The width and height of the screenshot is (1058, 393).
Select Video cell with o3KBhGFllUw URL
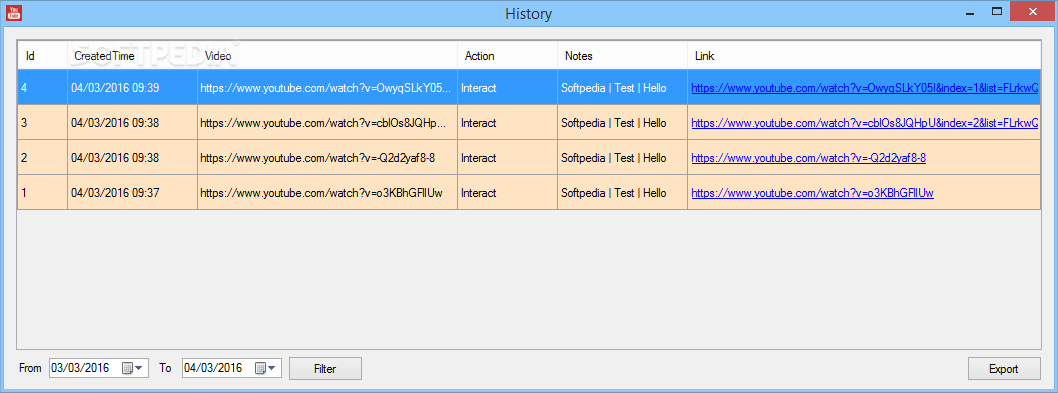(327, 192)
